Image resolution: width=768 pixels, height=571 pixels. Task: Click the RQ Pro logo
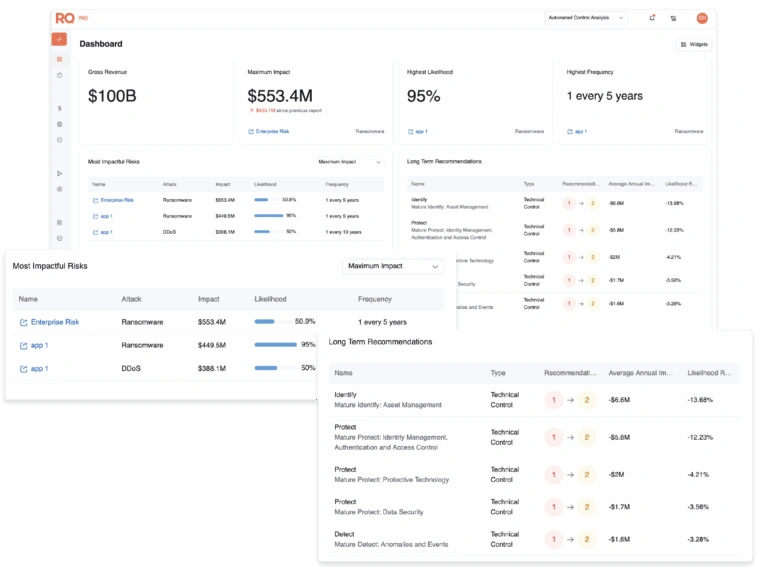(x=68, y=18)
